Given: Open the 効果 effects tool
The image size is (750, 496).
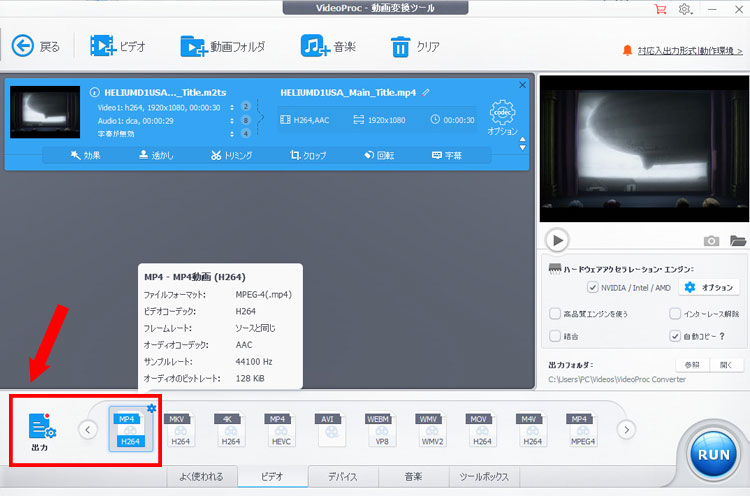Looking at the screenshot, I should pyautogui.click(x=85, y=155).
